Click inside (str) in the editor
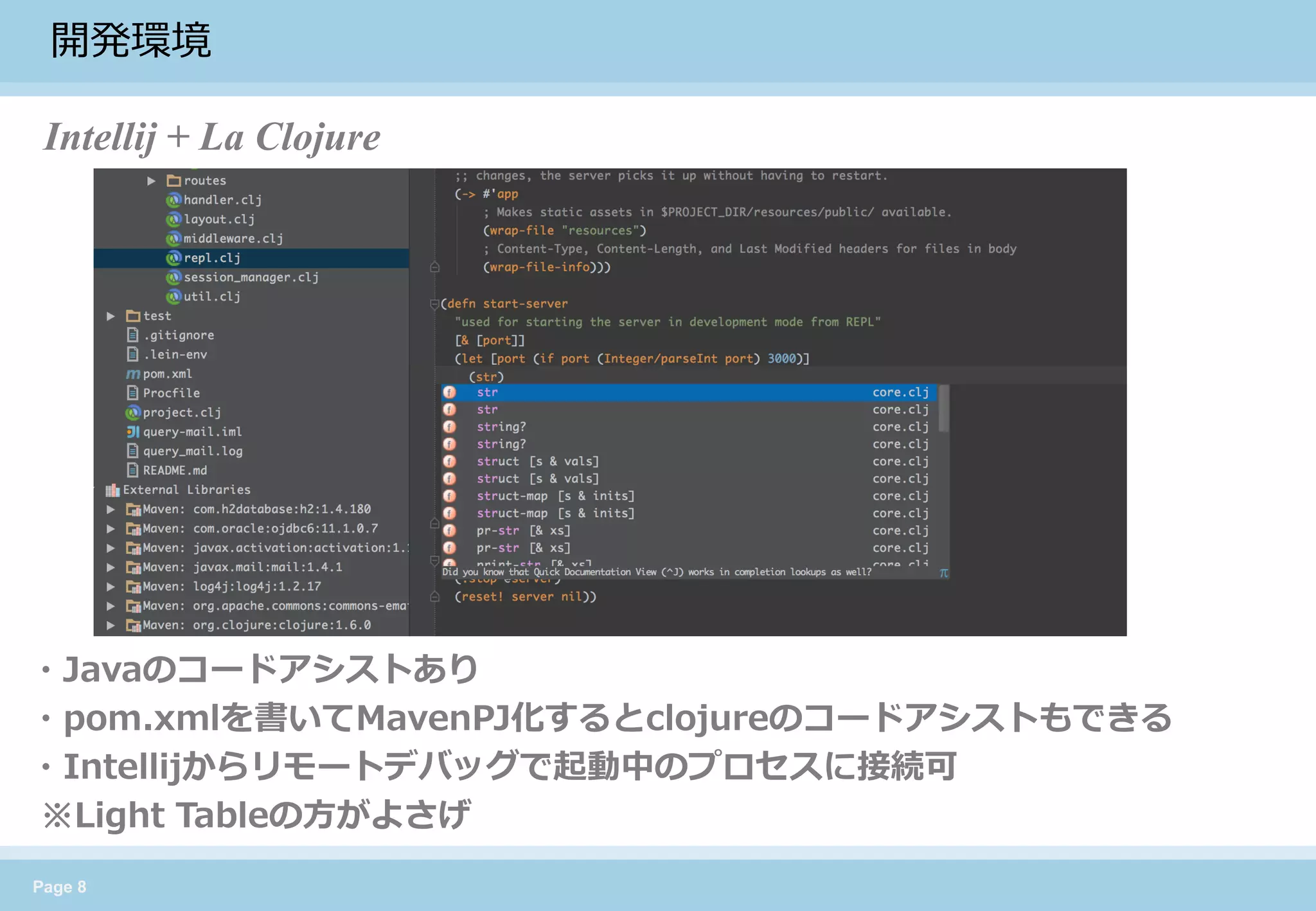This screenshot has width=1316, height=911. 486,377
